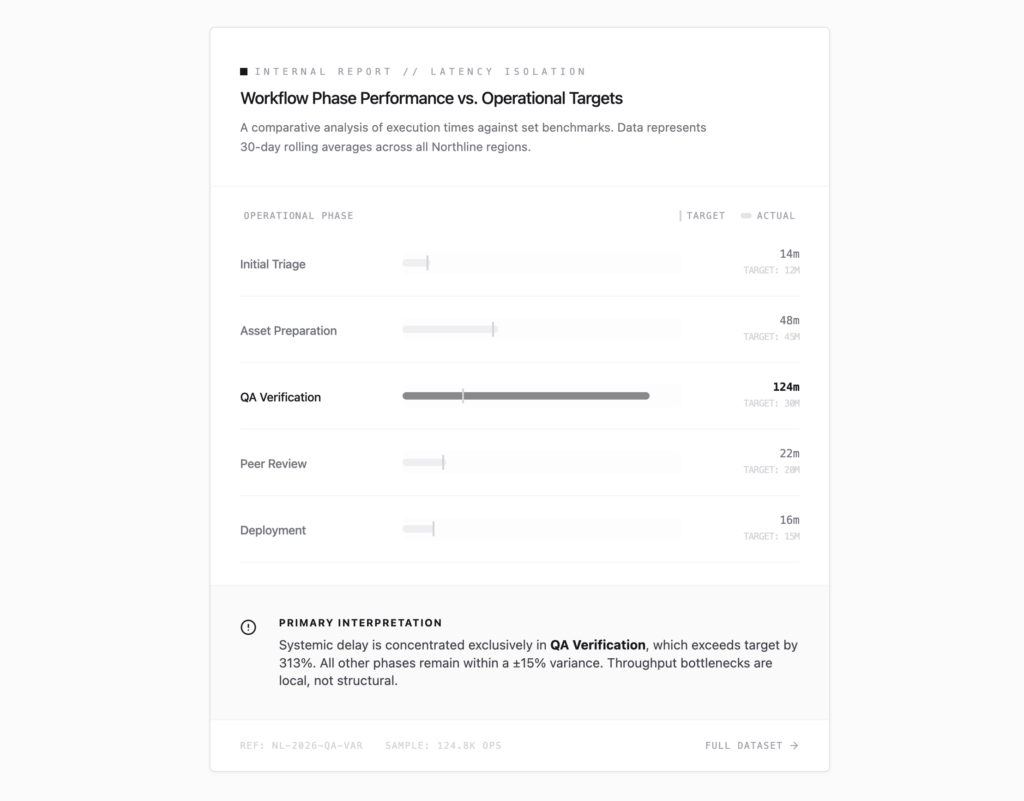The image size is (1024, 801).
Task: Click the Deployment progress bar
Action: pos(542,529)
